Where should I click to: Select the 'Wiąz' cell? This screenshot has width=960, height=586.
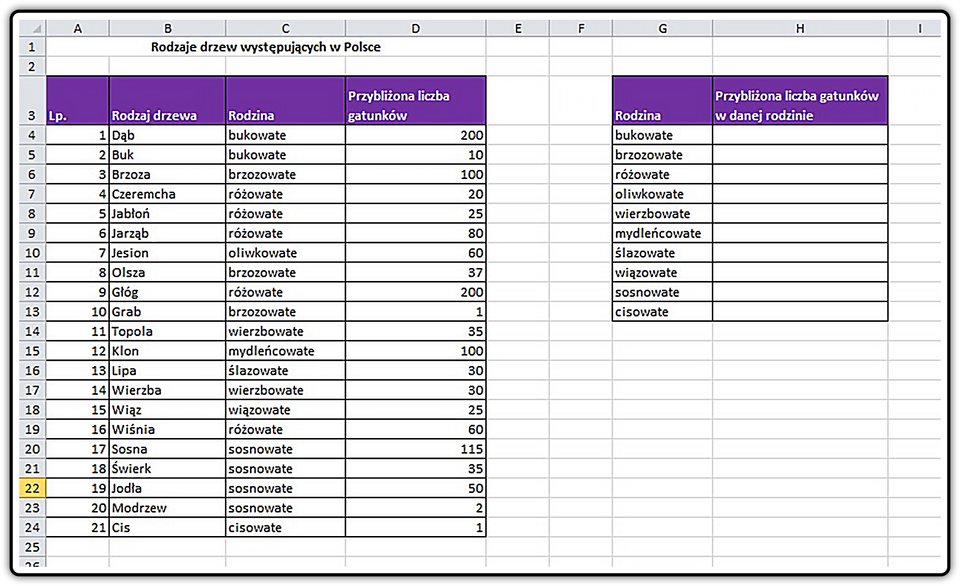click(x=167, y=410)
